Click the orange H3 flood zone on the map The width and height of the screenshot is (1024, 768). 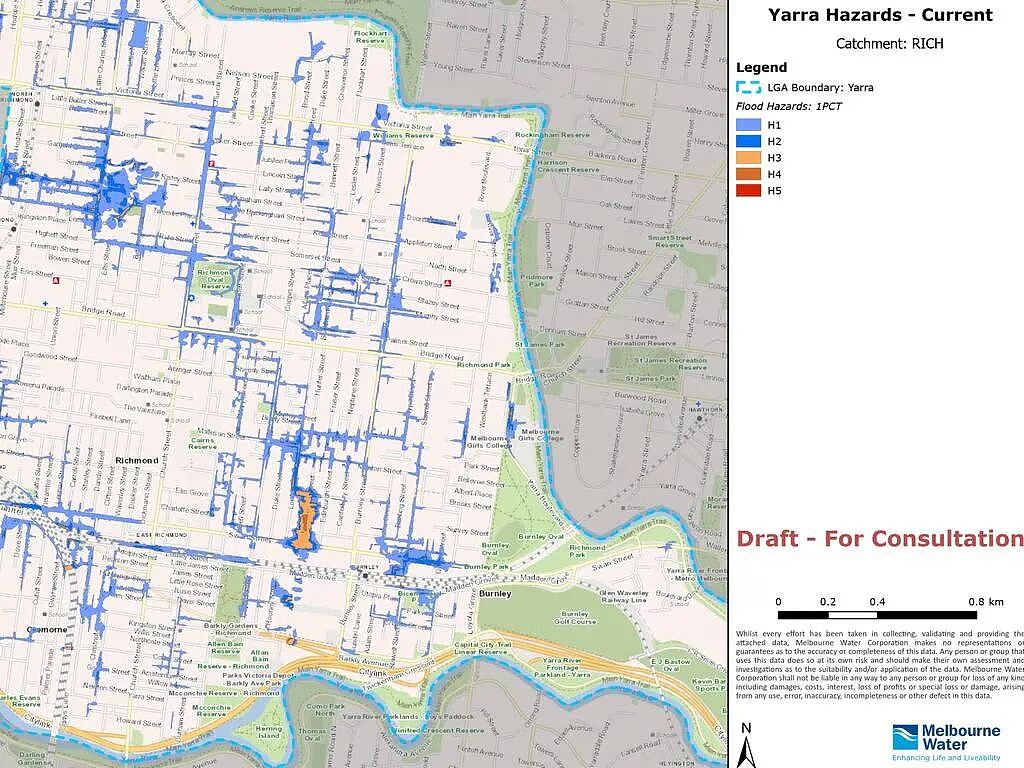pyautogui.click(x=304, y=519)
